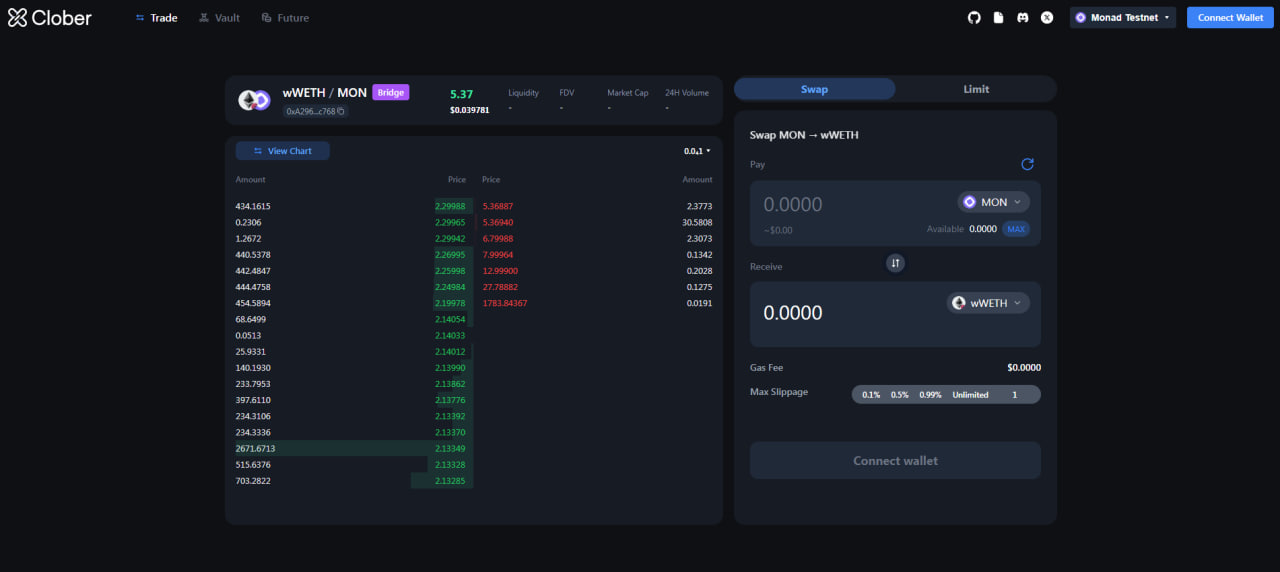Switch to the Limit tab

976,89
